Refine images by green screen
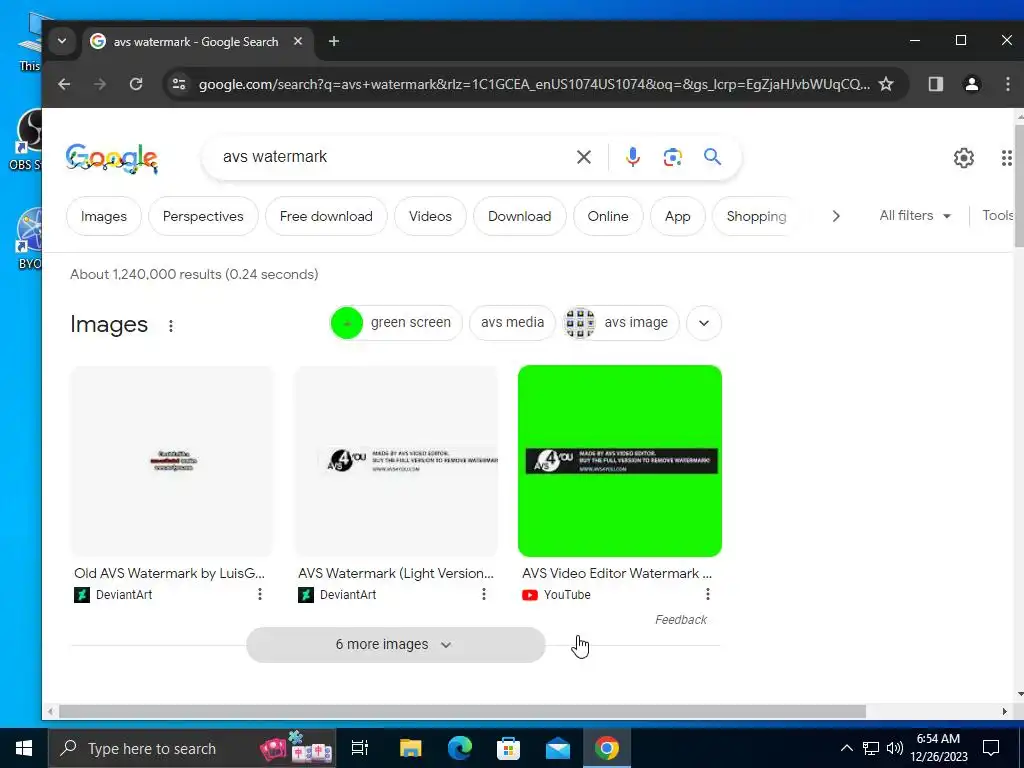1024x768 pixels. coord(396,323)
